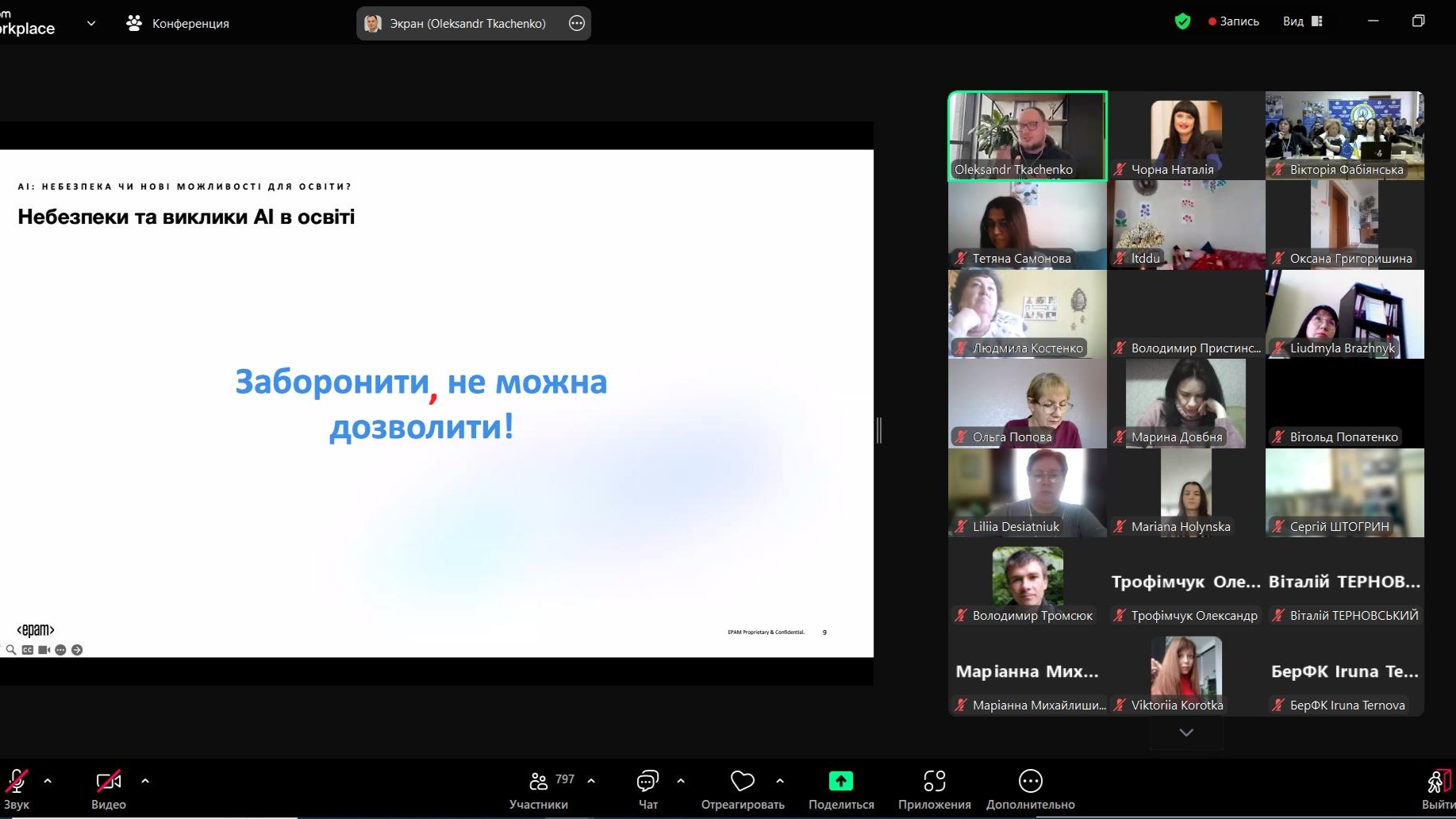Open the Apps icon in toolbar
Viewport: 1456px width, 819px height.
click(x=934, y=782)
